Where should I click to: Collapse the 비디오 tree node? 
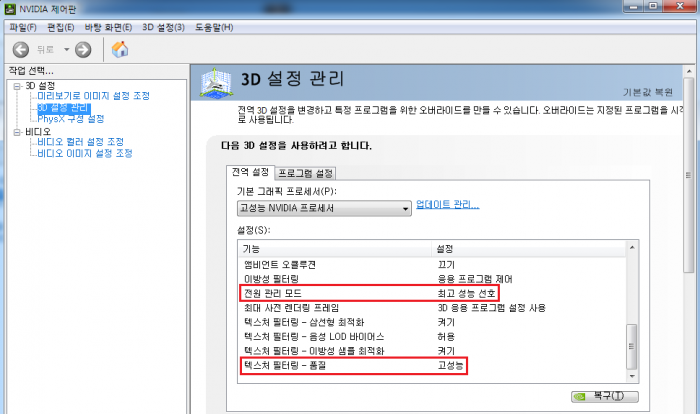click(17, 132)
